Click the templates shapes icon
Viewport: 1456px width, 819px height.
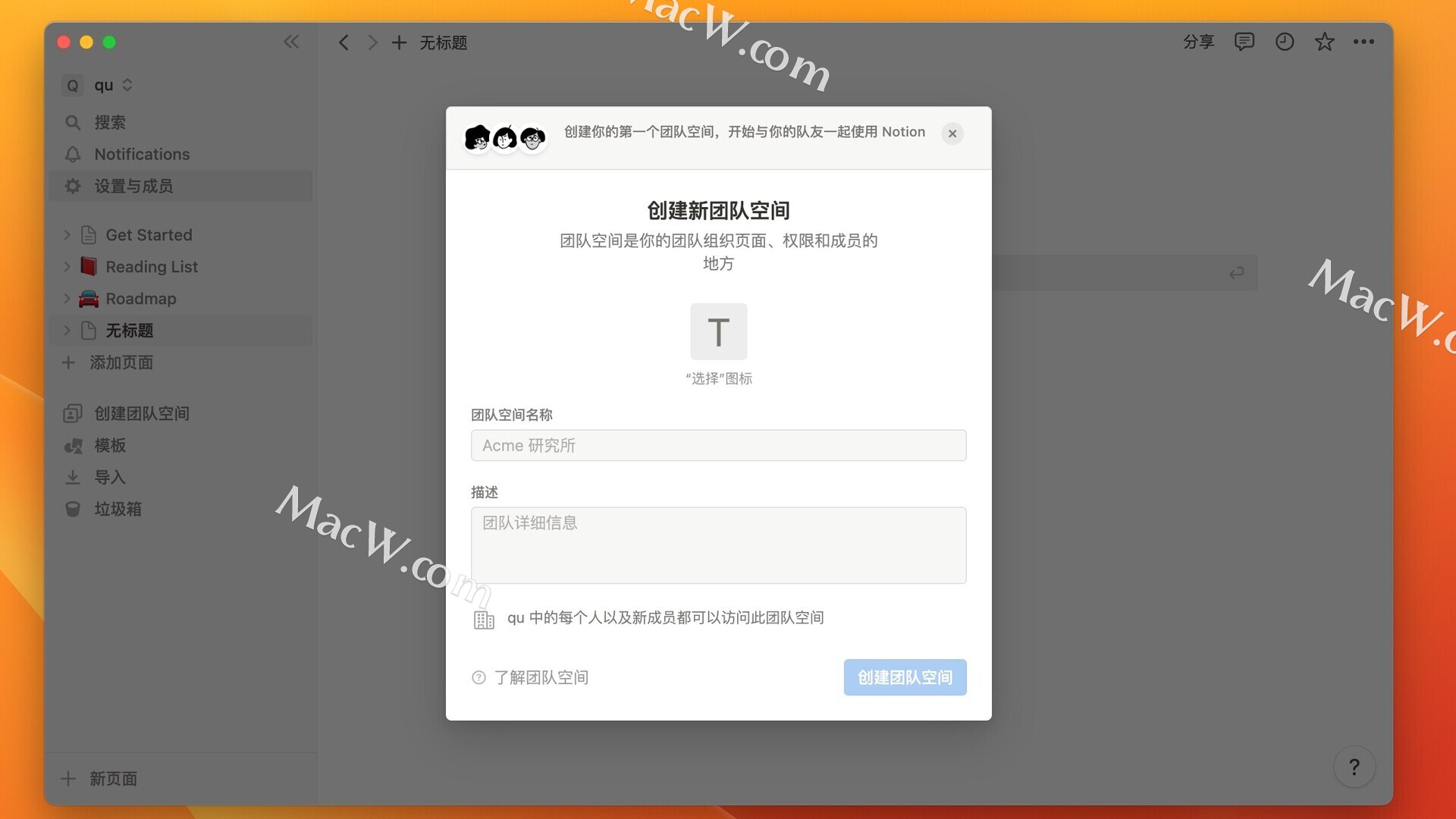click(x=73, y=446)
